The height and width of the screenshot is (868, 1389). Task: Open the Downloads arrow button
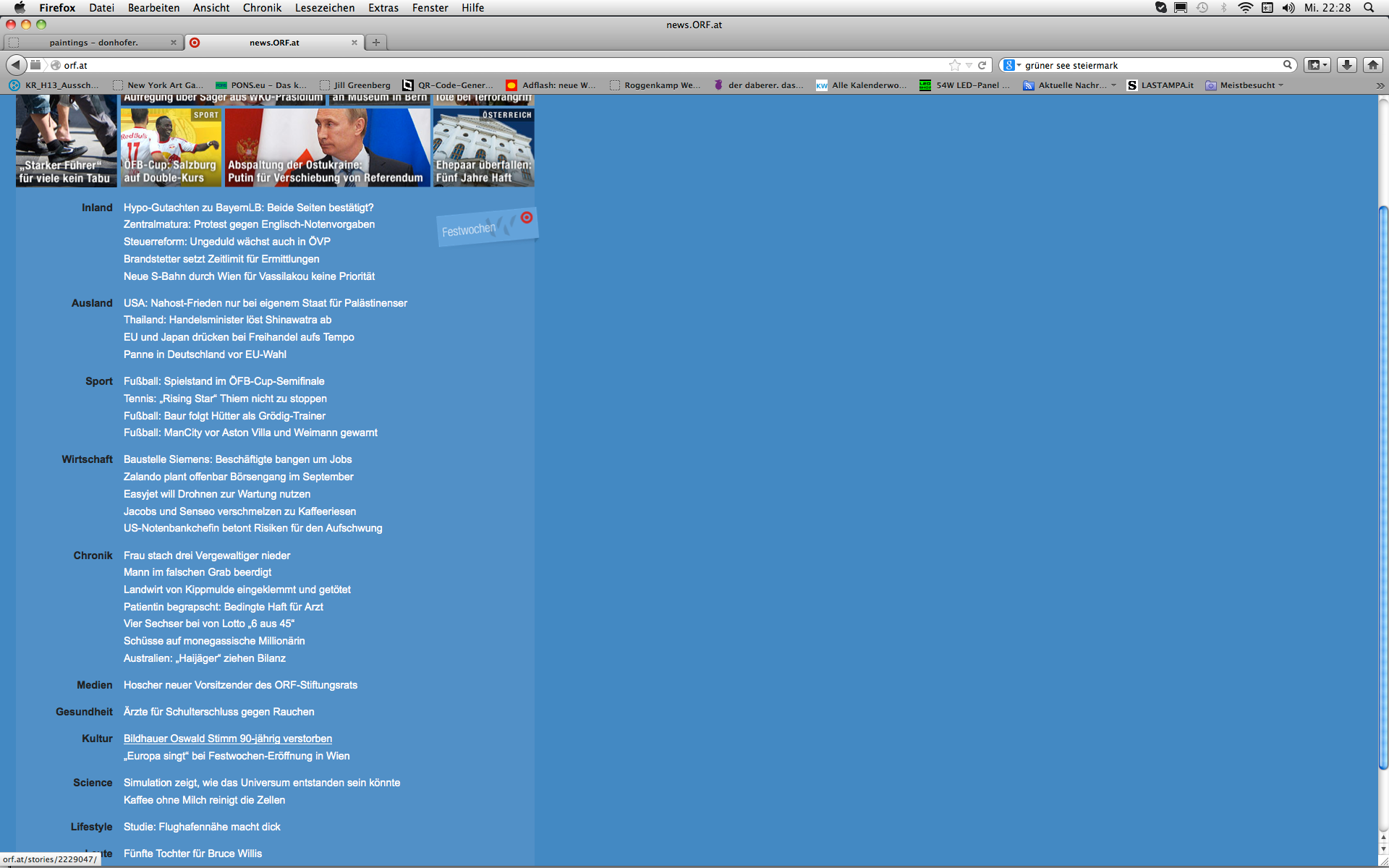(1346, 65)
